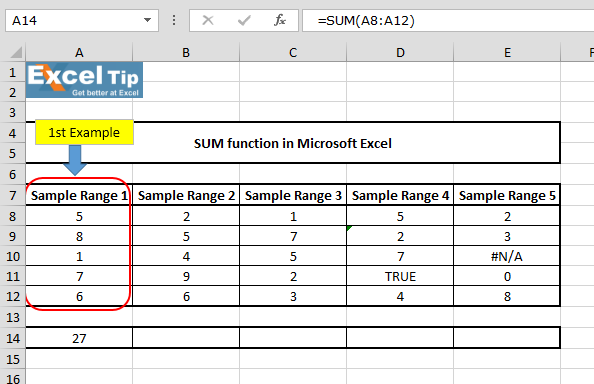Click the #N/A cell in Sample Range 5
Viewport: 594px width, 384px height.
507,256
